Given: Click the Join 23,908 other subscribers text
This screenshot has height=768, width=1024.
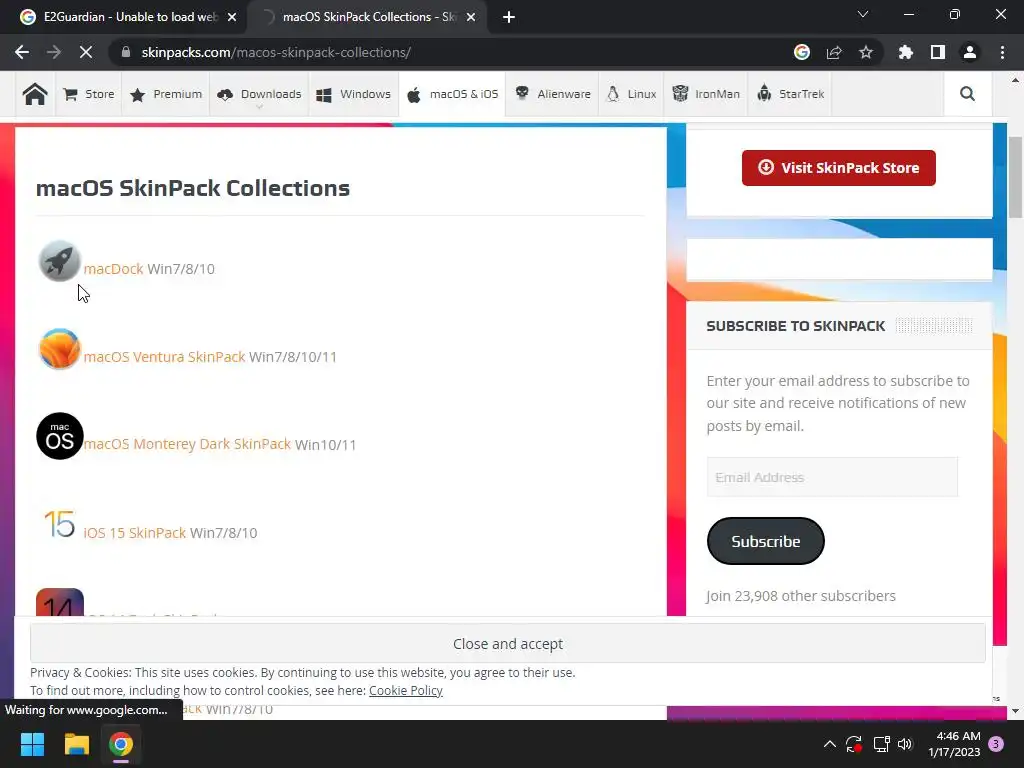Looking at the screenshot, I should [801, 596].
